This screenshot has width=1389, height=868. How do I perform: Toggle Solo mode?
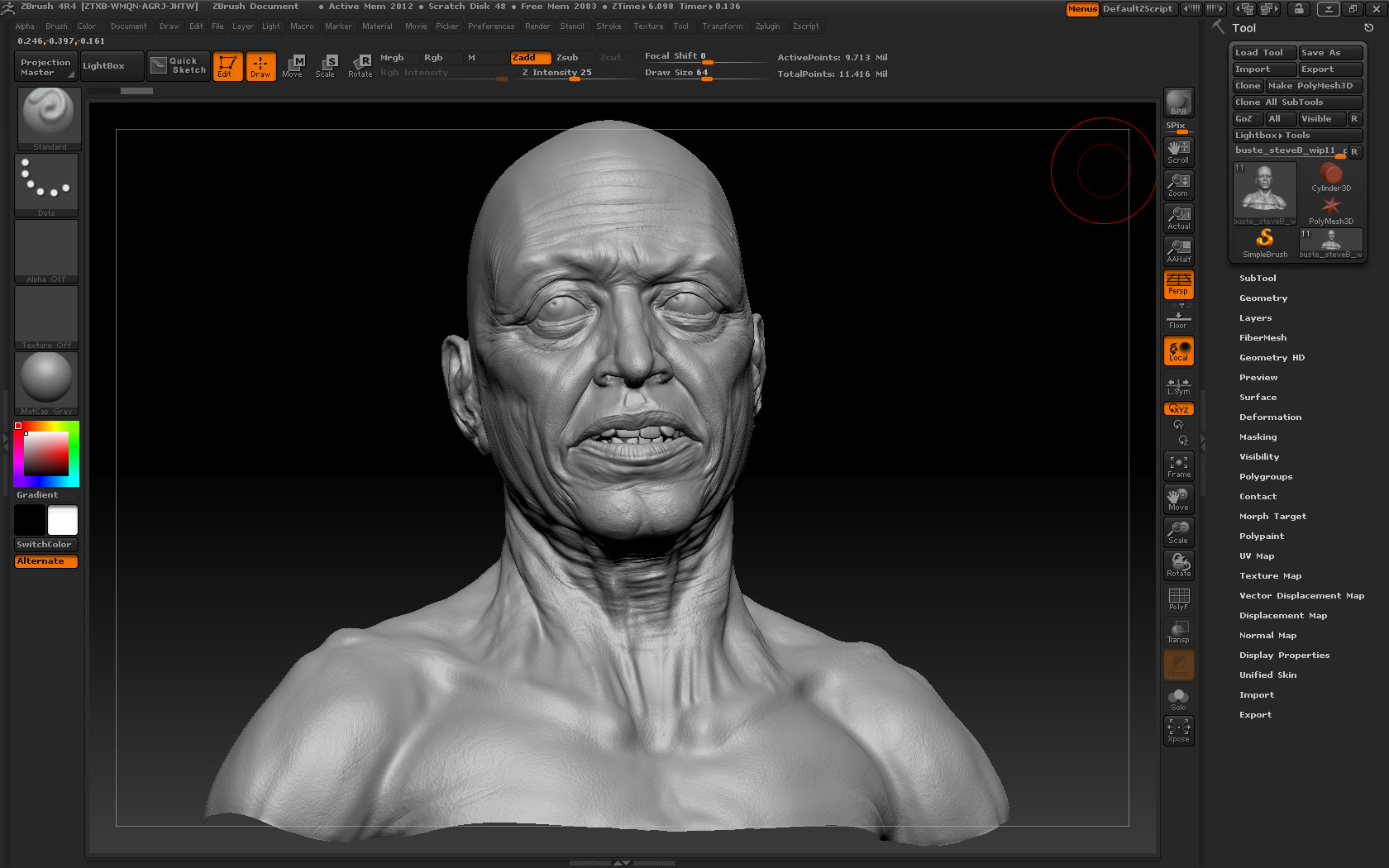pyautogui.click(x=1178, y=699)
